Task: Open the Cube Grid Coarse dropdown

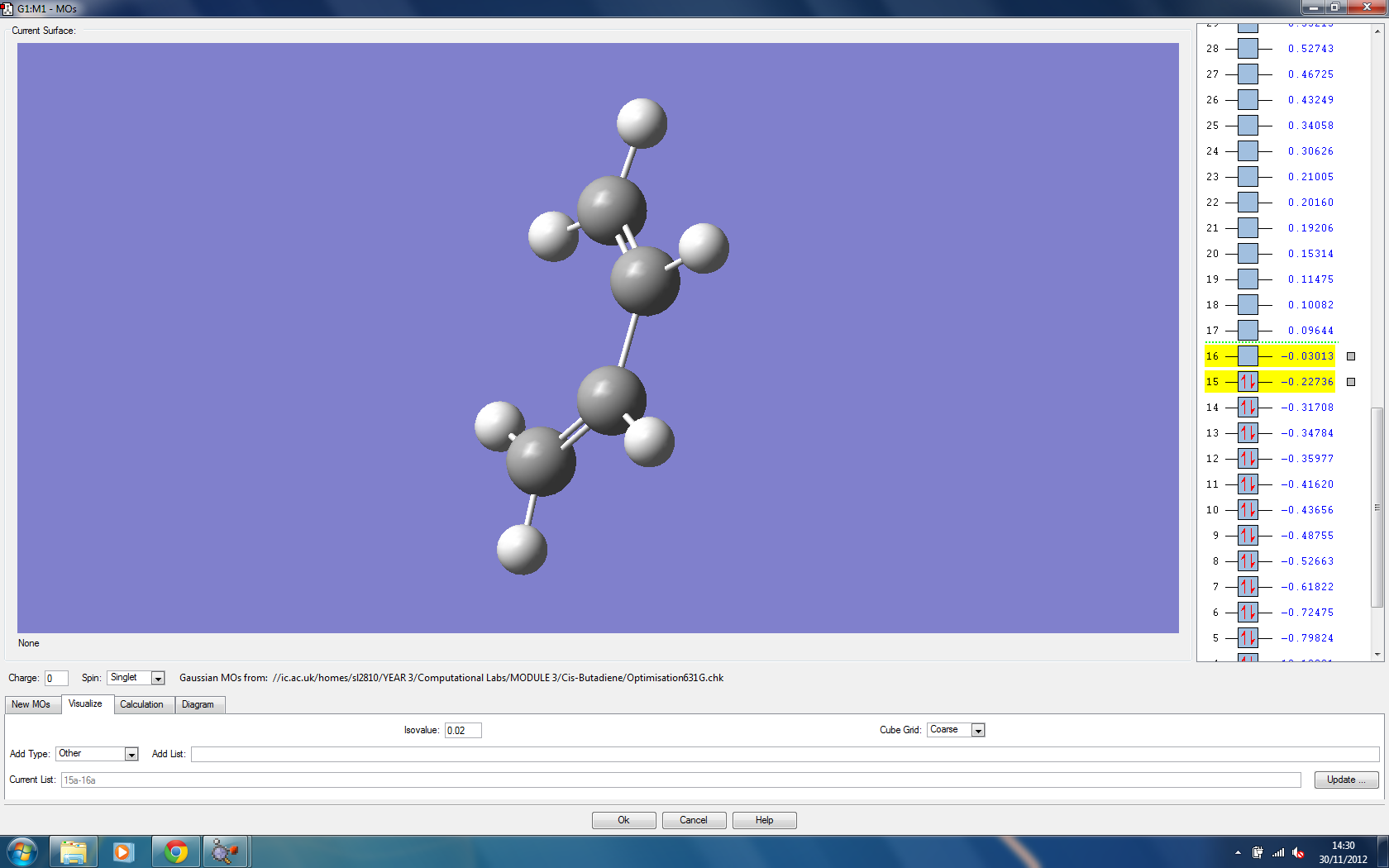Action: point(978,731)
